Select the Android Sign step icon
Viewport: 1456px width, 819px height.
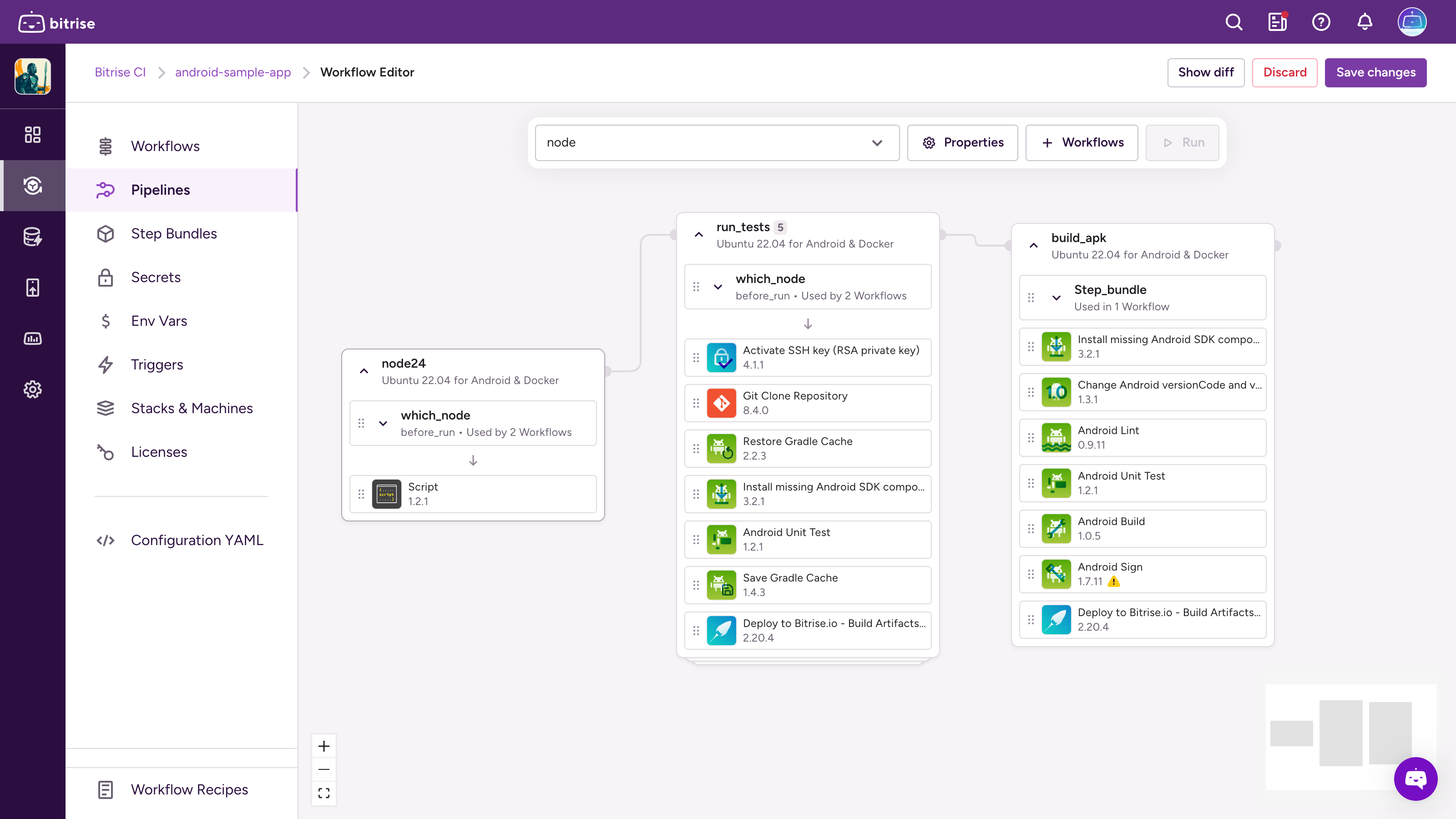point(1056,574)
